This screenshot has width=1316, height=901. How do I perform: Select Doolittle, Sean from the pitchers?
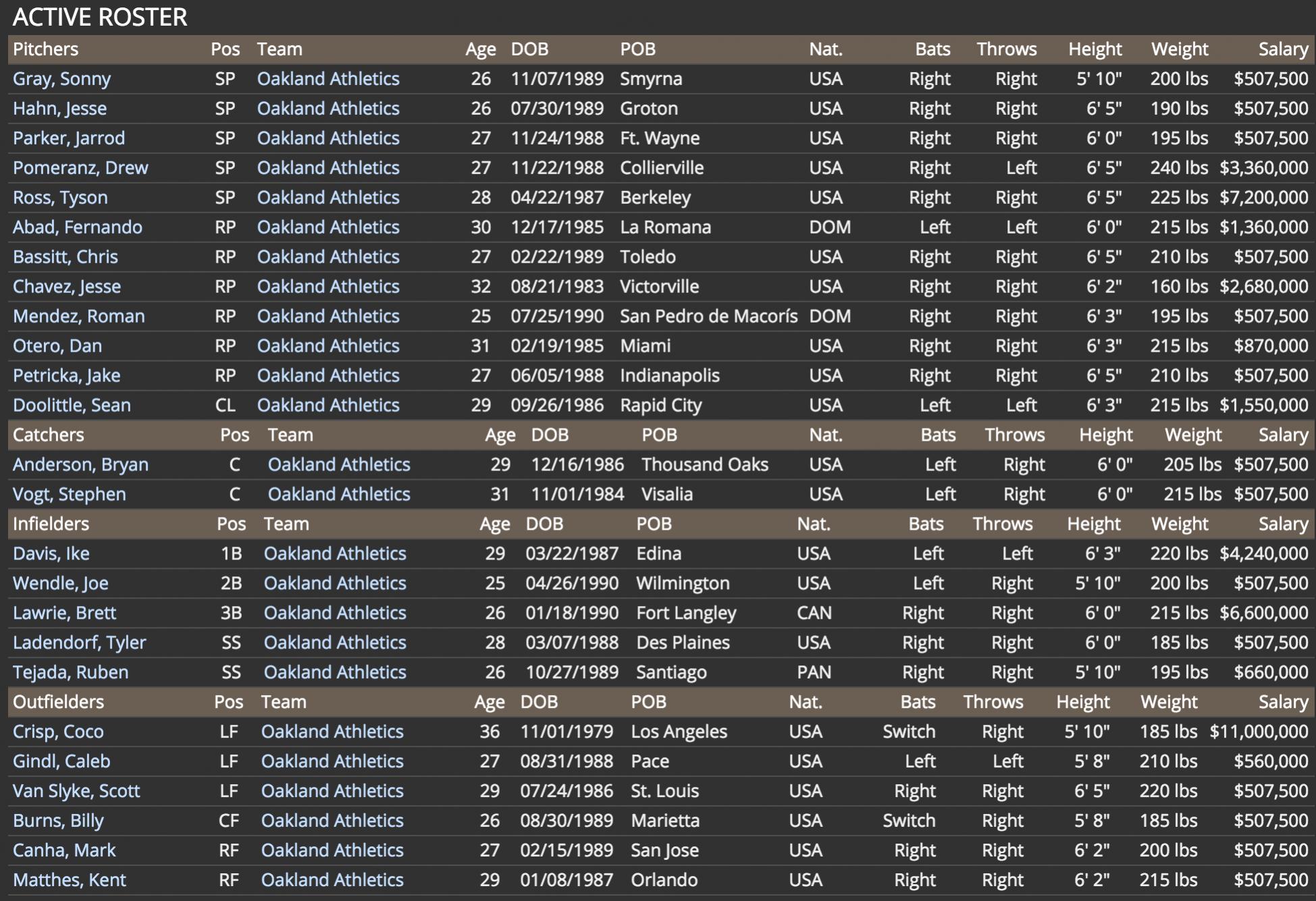pos(72,406)
